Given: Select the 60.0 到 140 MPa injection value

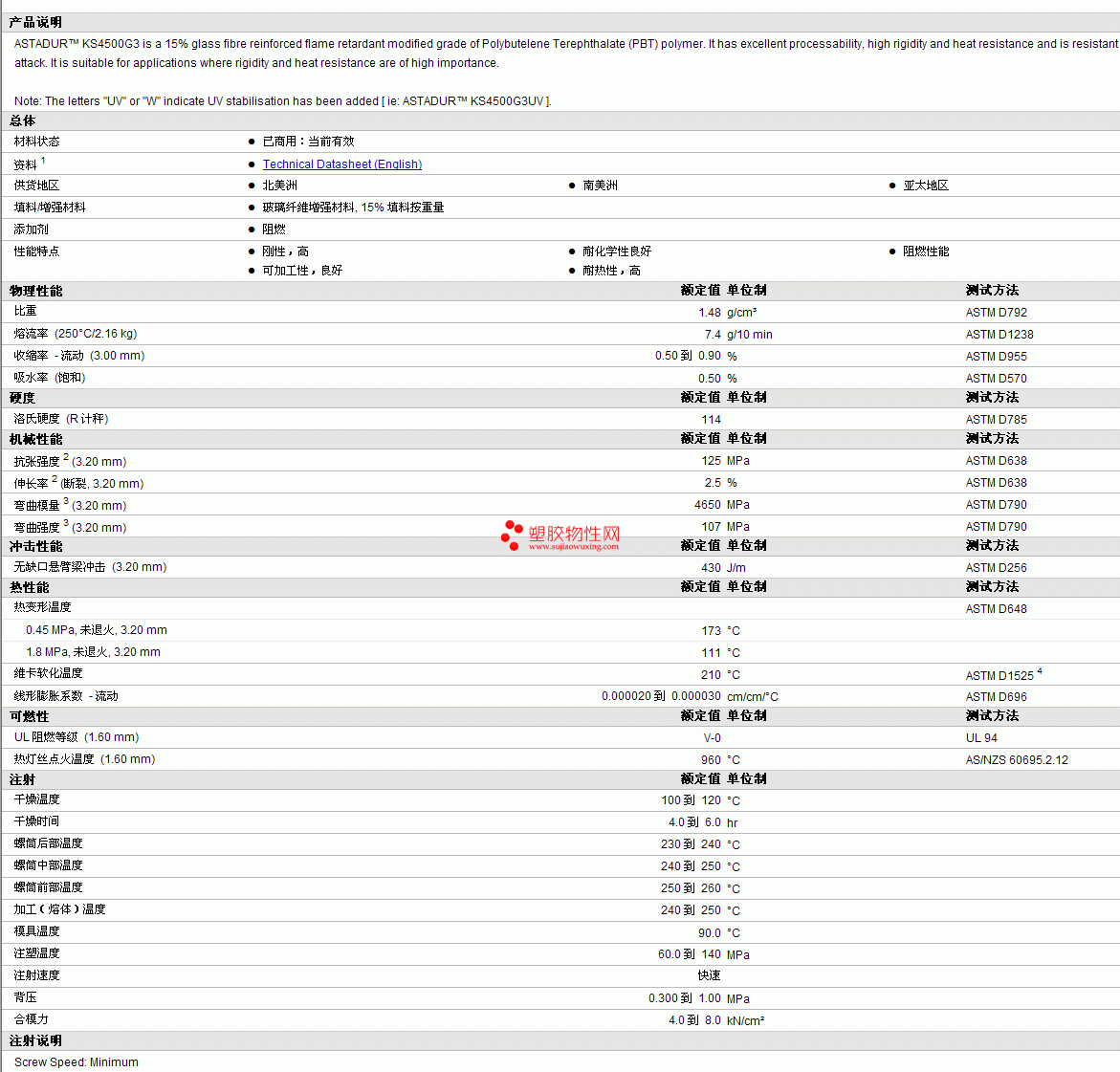Looking at the screenshot, I should [x=704, y=955].
